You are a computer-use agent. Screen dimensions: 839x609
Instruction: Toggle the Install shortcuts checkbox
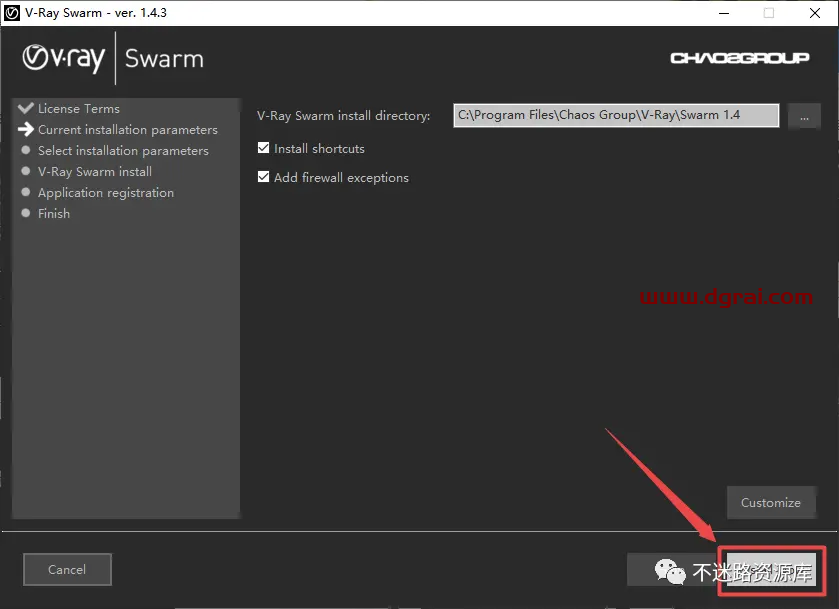click(x=263, y=148)
